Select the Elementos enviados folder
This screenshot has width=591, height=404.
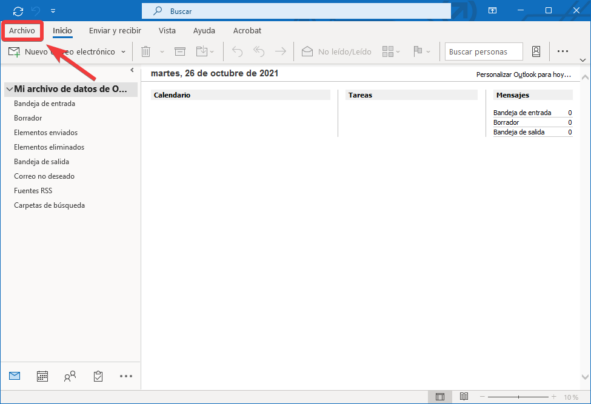pos(46,133)
